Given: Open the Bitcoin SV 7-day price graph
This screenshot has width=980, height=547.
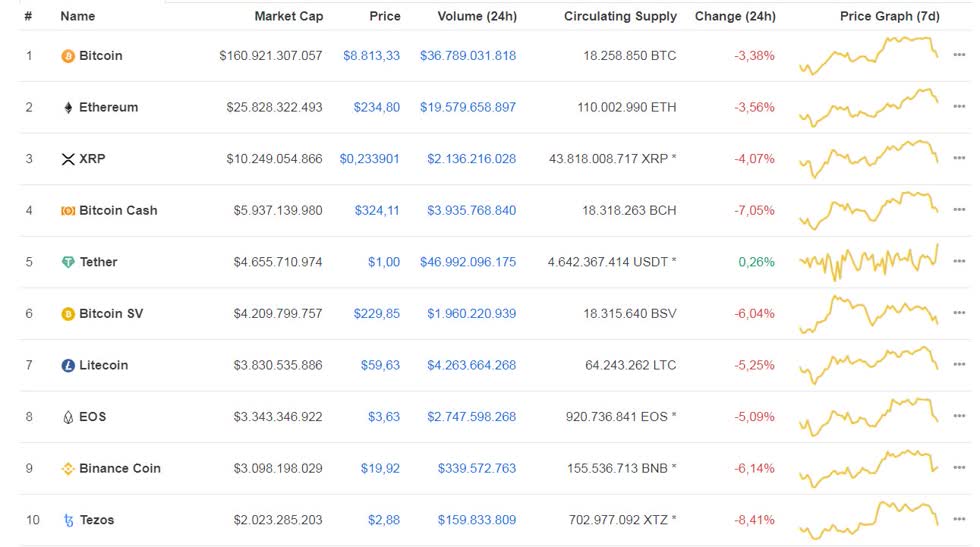Looking at the screenshot, I should coord(869,314).
